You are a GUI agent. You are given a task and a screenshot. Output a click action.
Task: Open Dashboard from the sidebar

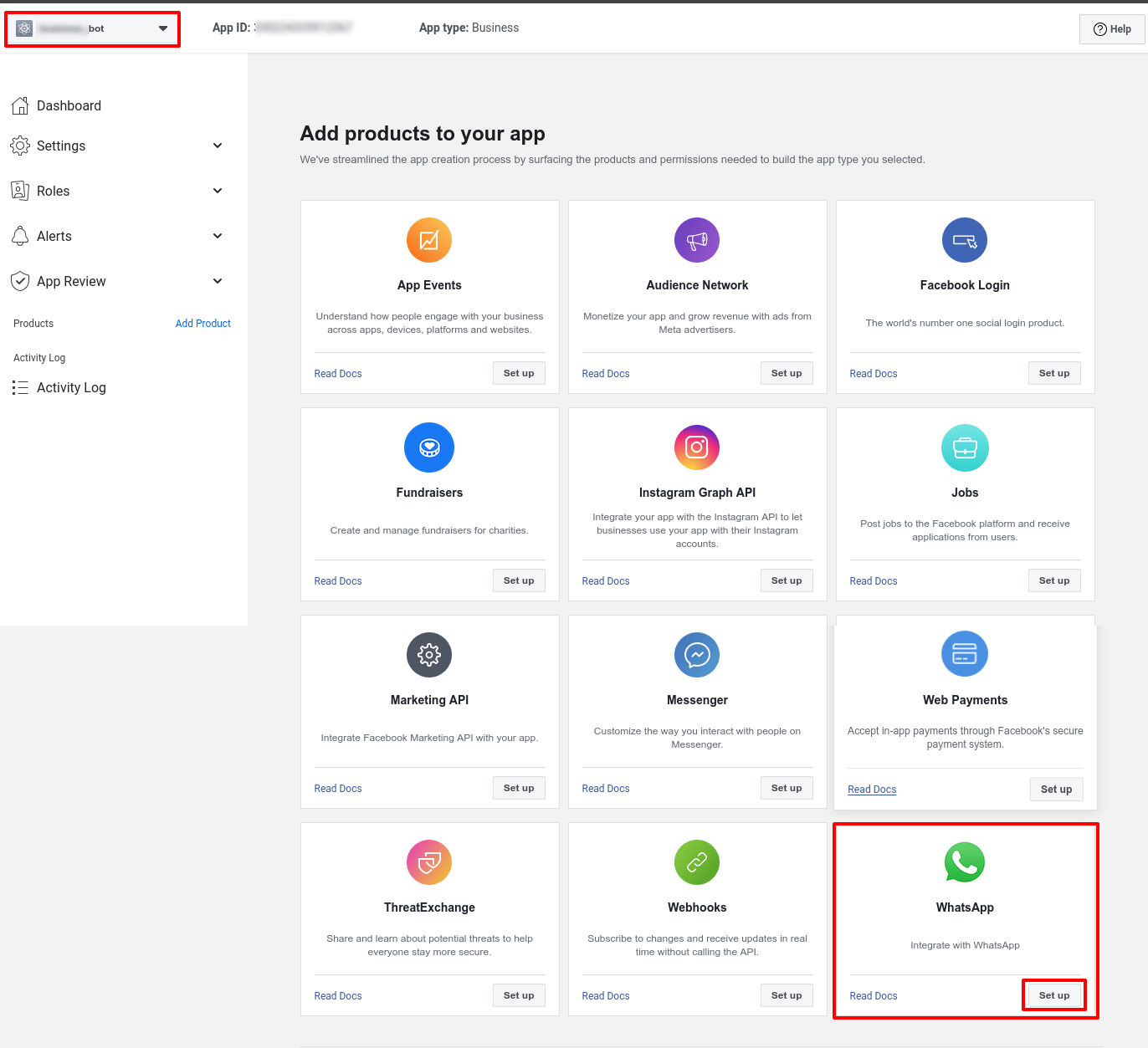click(x=69, y=105)
